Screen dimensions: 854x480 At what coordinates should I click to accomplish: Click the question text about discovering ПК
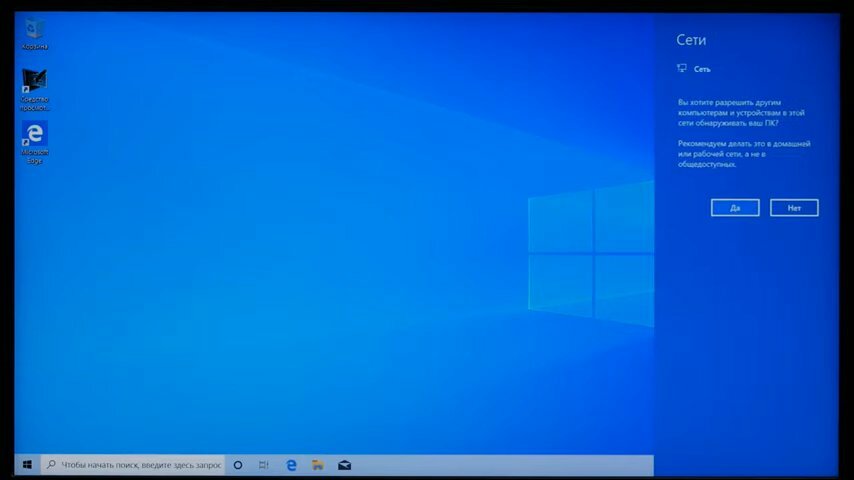click(x=741, y=113)
